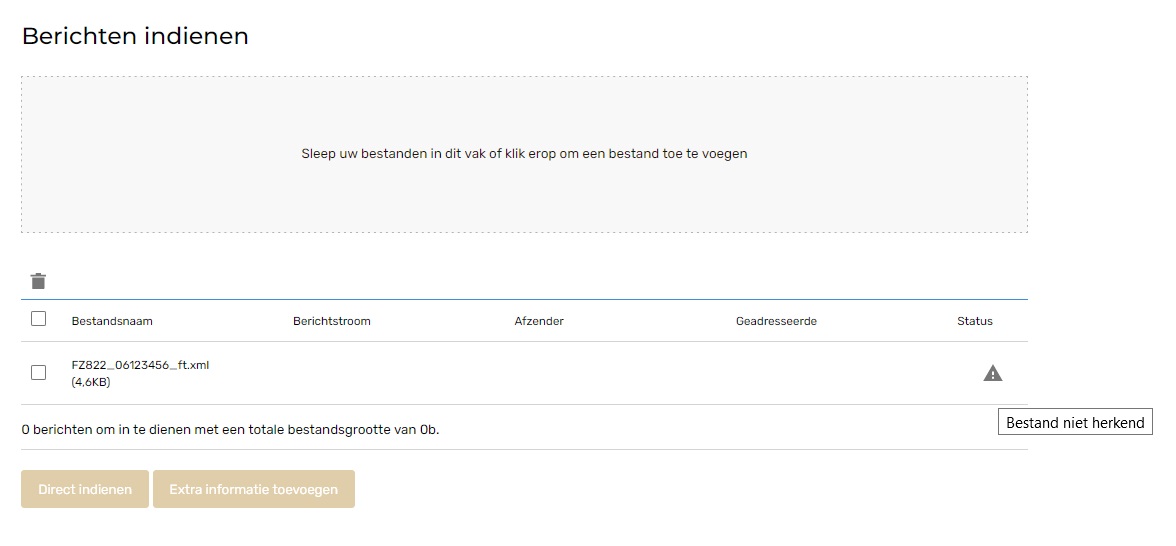
Task: Click the Berichtstroom column header
Action: (332, 321)
